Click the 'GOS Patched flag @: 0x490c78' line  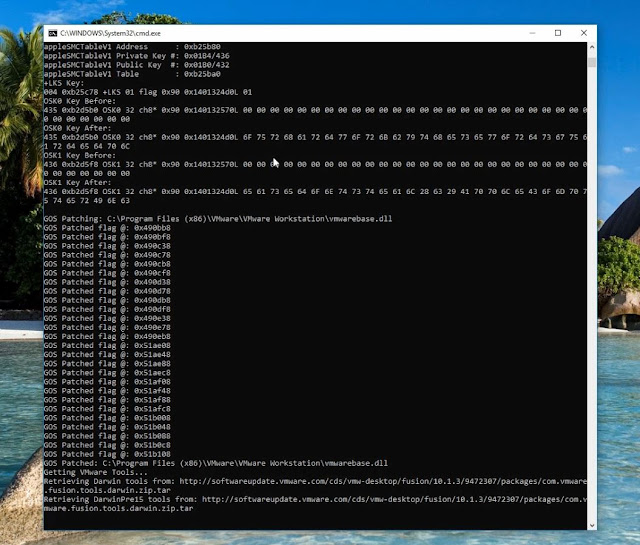(107, 255)
